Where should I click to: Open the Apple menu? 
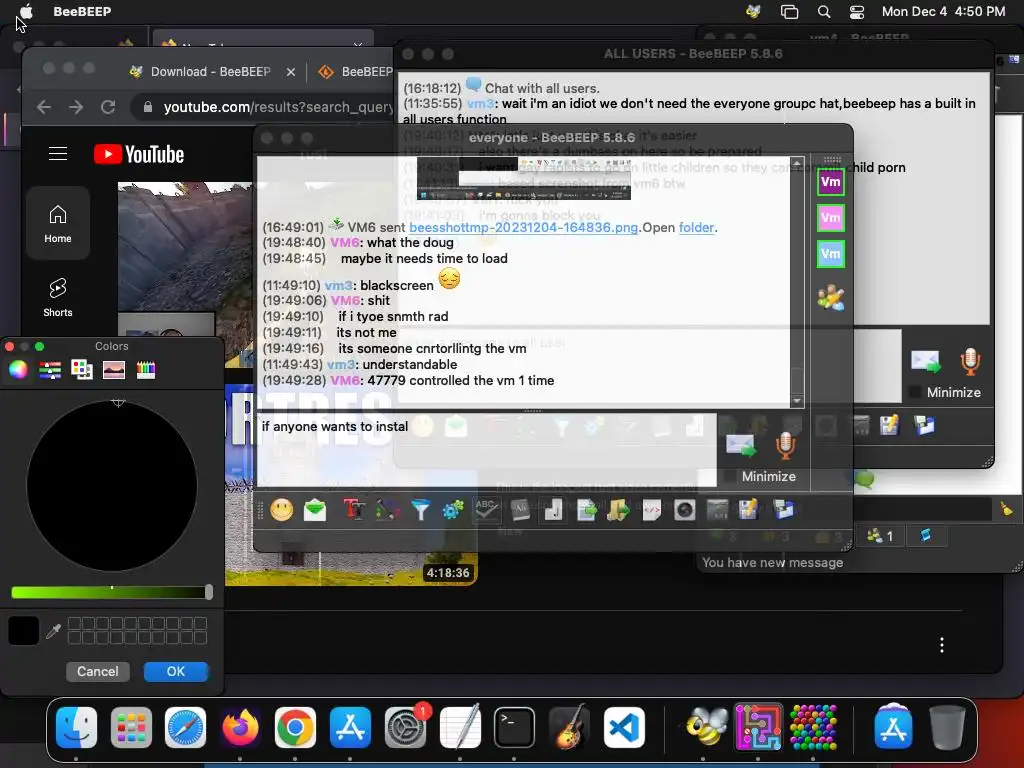click(x=26, y=11)
